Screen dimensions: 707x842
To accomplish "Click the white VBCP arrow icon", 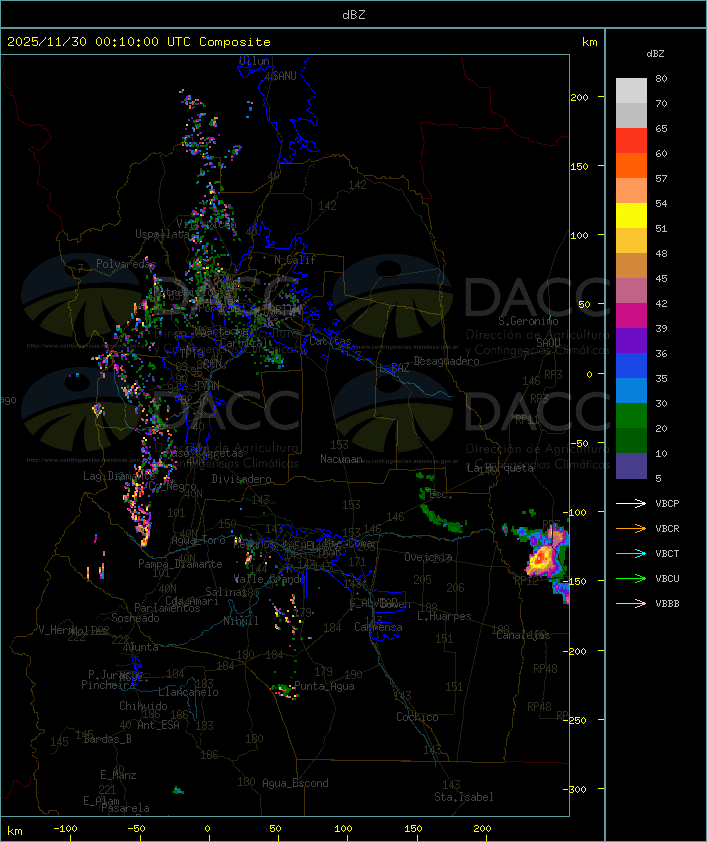I will 631,503.
